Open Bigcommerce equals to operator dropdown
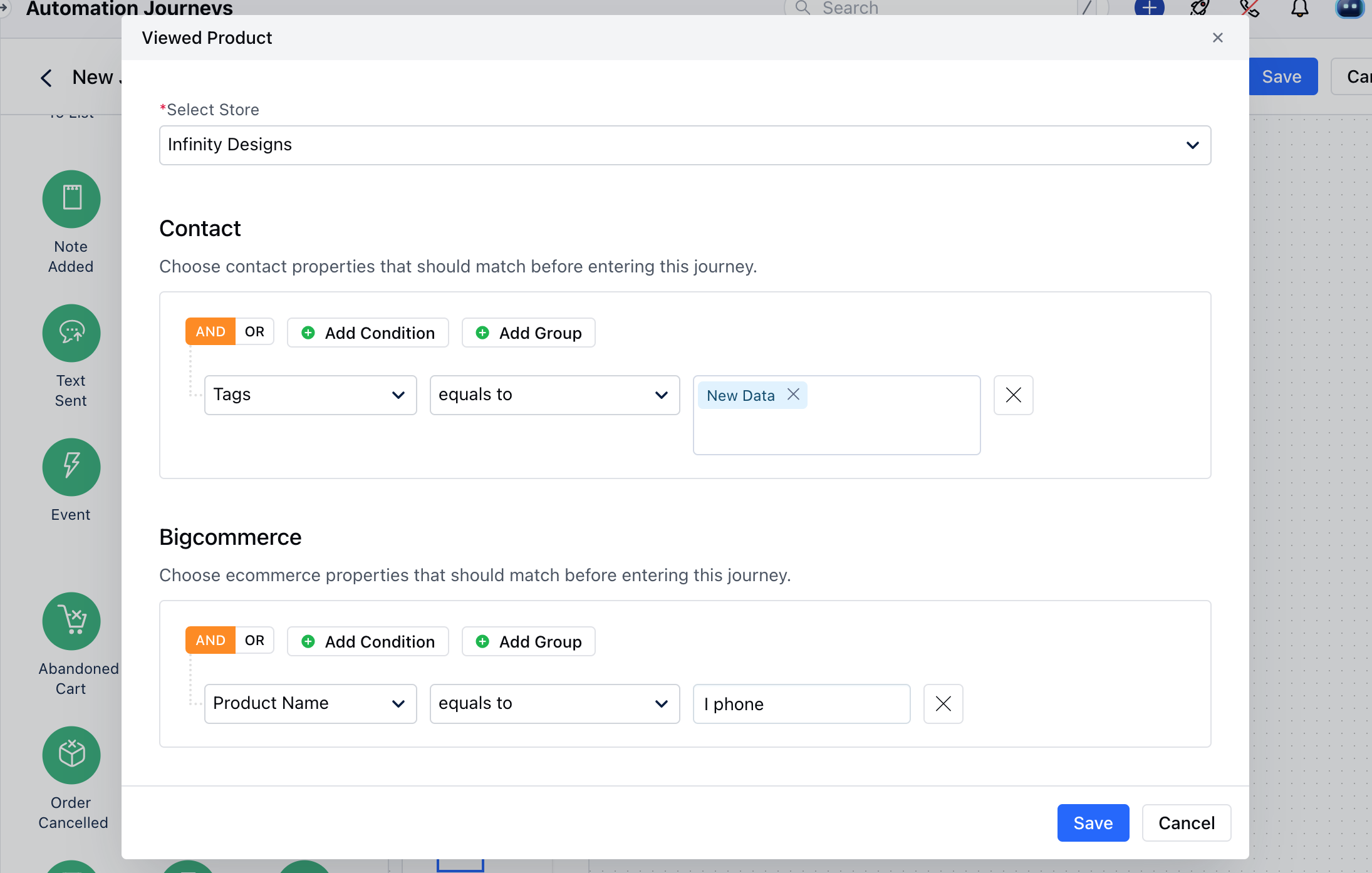This screenshot has height=873, width=1372. (x=554, y=704)
